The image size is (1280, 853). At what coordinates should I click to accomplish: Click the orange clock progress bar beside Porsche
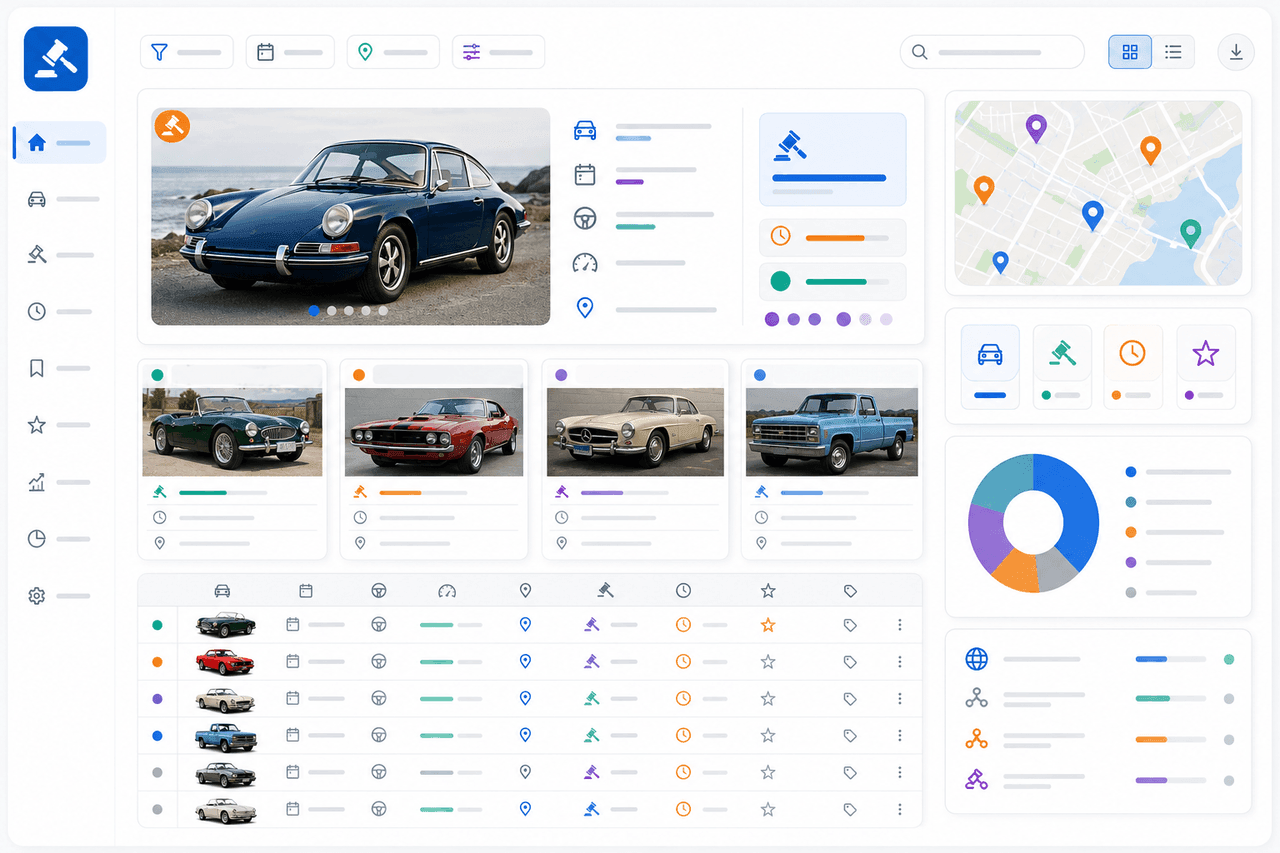pos(846,238)
